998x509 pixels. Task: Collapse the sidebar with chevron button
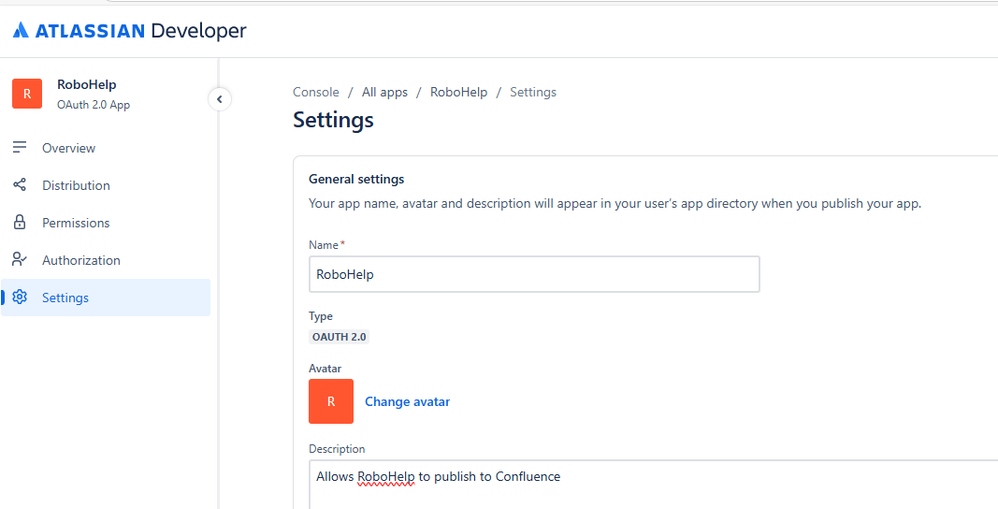pos(219,99)
